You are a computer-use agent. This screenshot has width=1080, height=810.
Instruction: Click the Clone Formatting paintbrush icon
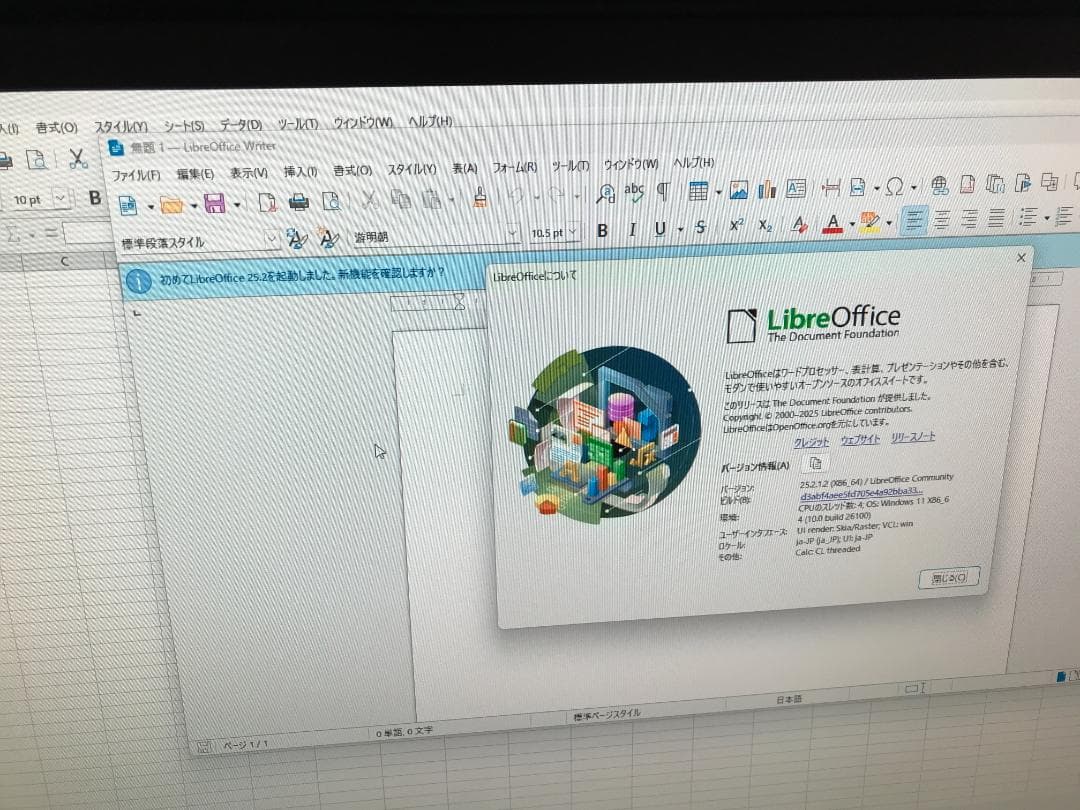pos(481,197)
